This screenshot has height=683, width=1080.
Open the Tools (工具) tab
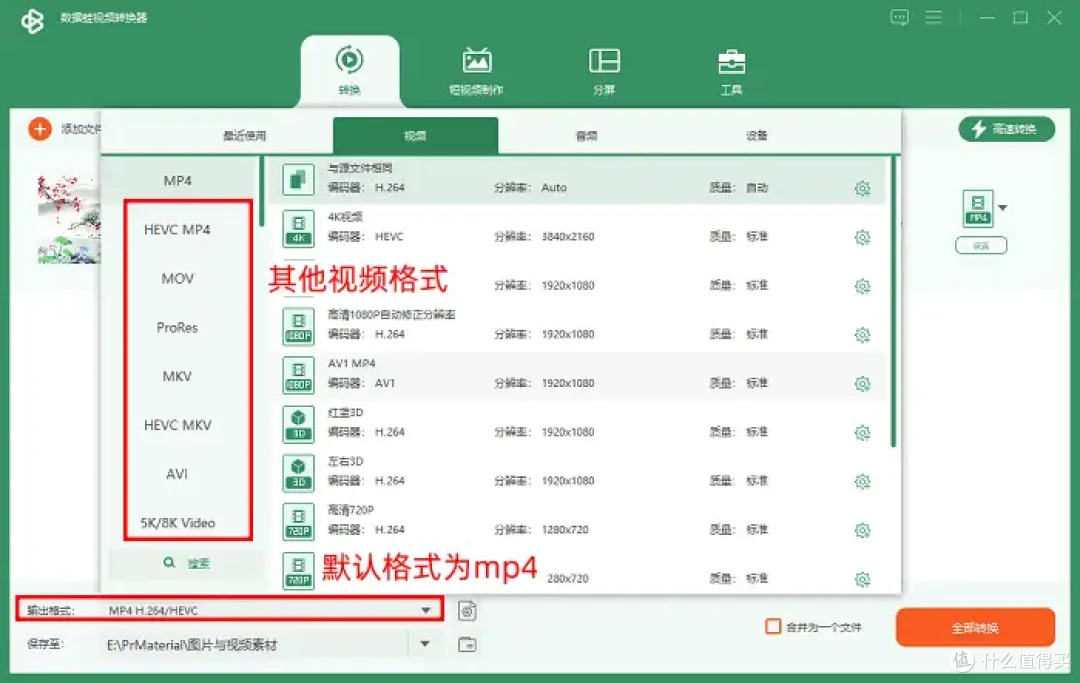731,71
